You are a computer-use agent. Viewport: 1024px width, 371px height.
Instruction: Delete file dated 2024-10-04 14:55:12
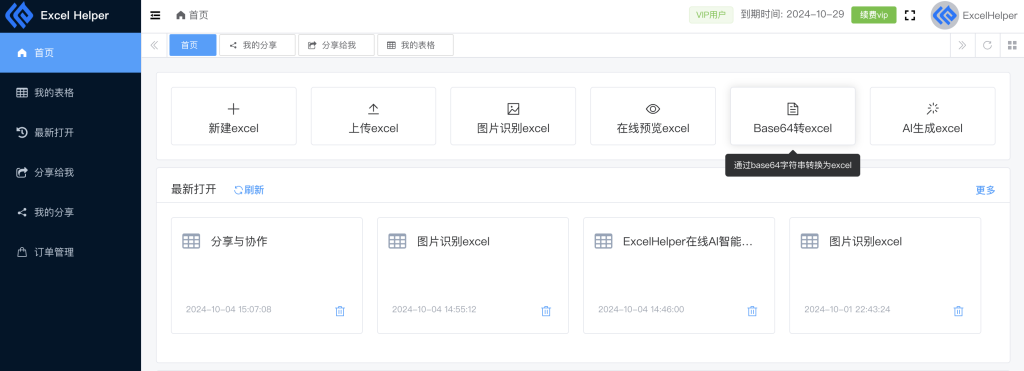(546, 311)
